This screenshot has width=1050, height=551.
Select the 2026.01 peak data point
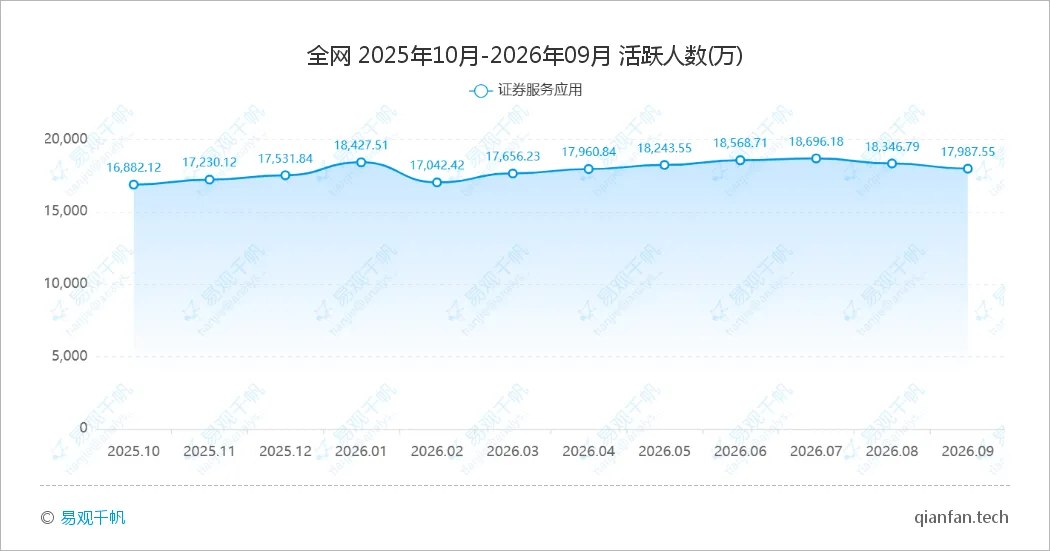tap(361, 162)
